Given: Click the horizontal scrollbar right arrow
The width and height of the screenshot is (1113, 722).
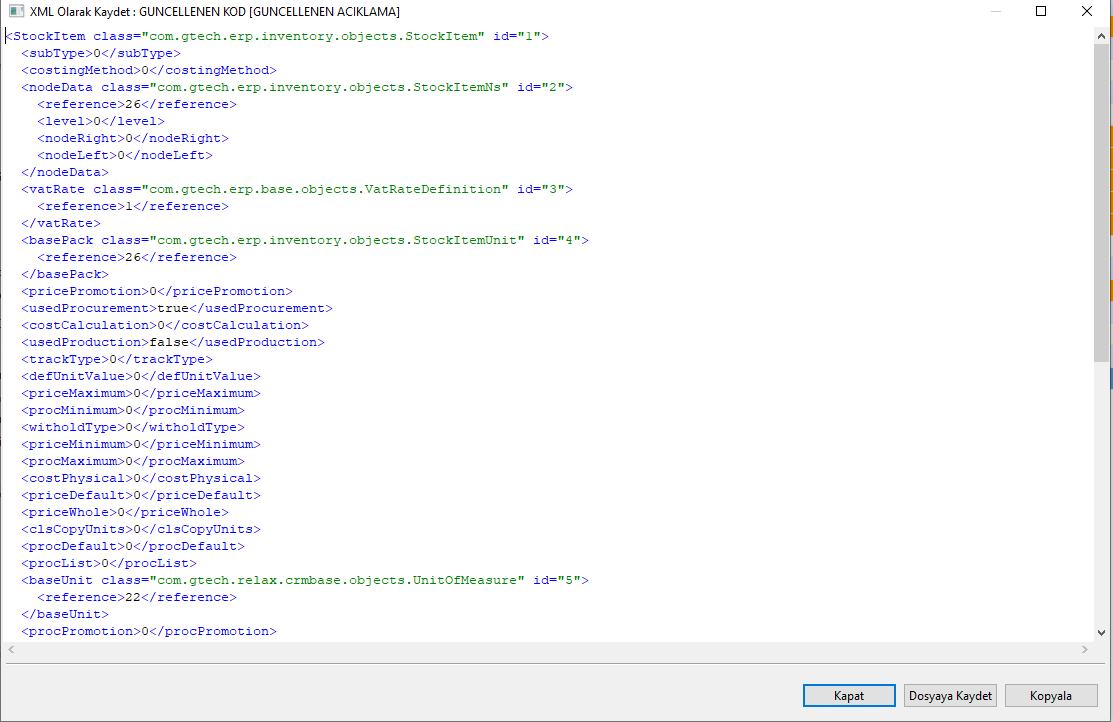Looking at the screenshot, I should (1085, 650).
